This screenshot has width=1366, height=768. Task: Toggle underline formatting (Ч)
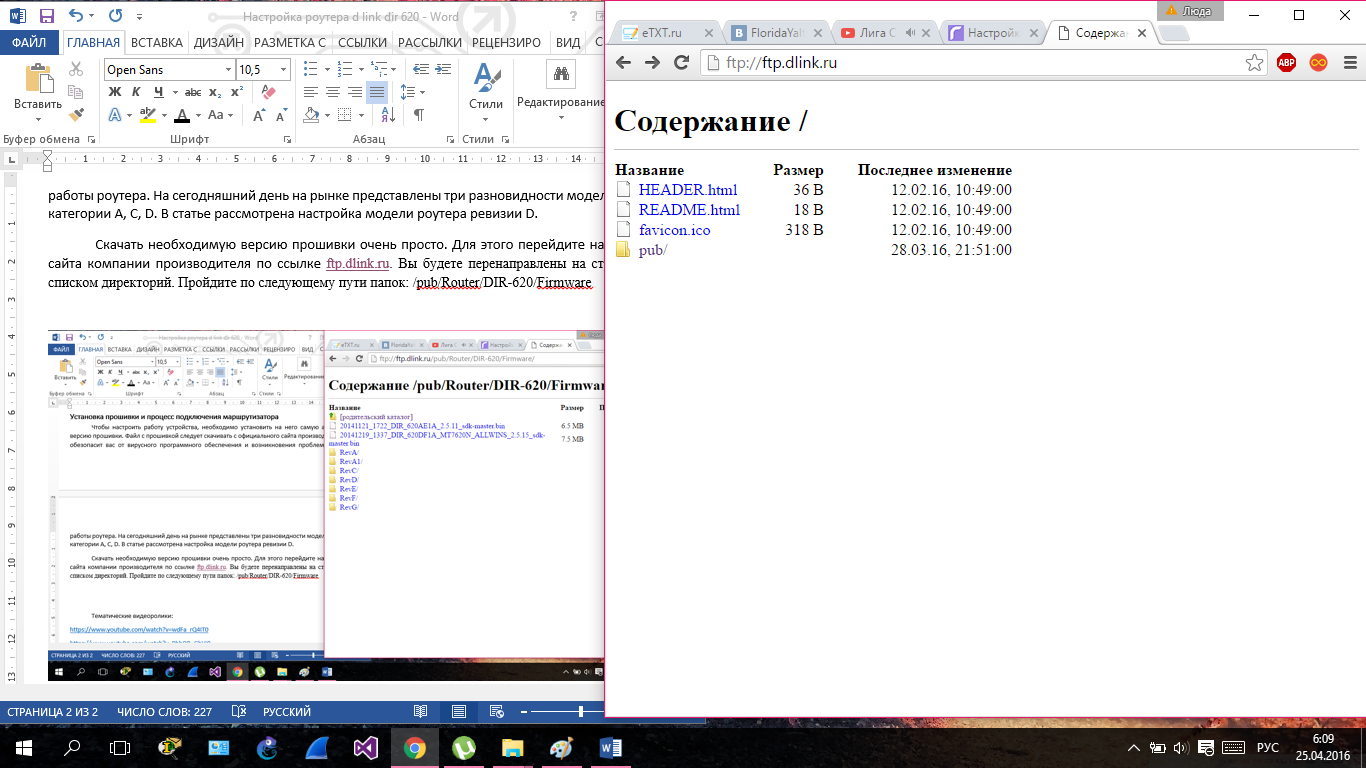pos(158,92)
